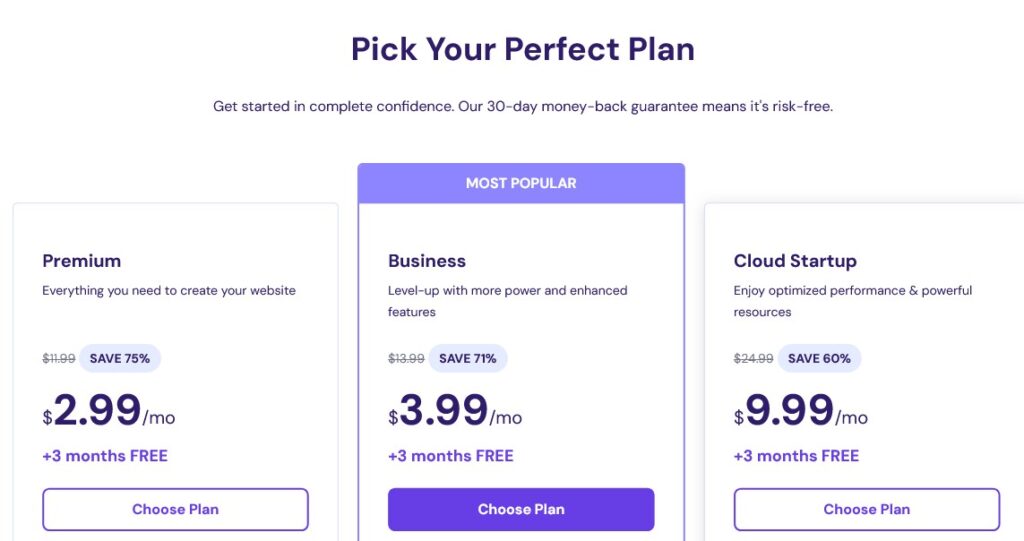Image resolution: width=1024 pixels, height=541 pixels.
Task: Click the $2.99/mo price
Action: pyautogui.click(x=108, y=411)
